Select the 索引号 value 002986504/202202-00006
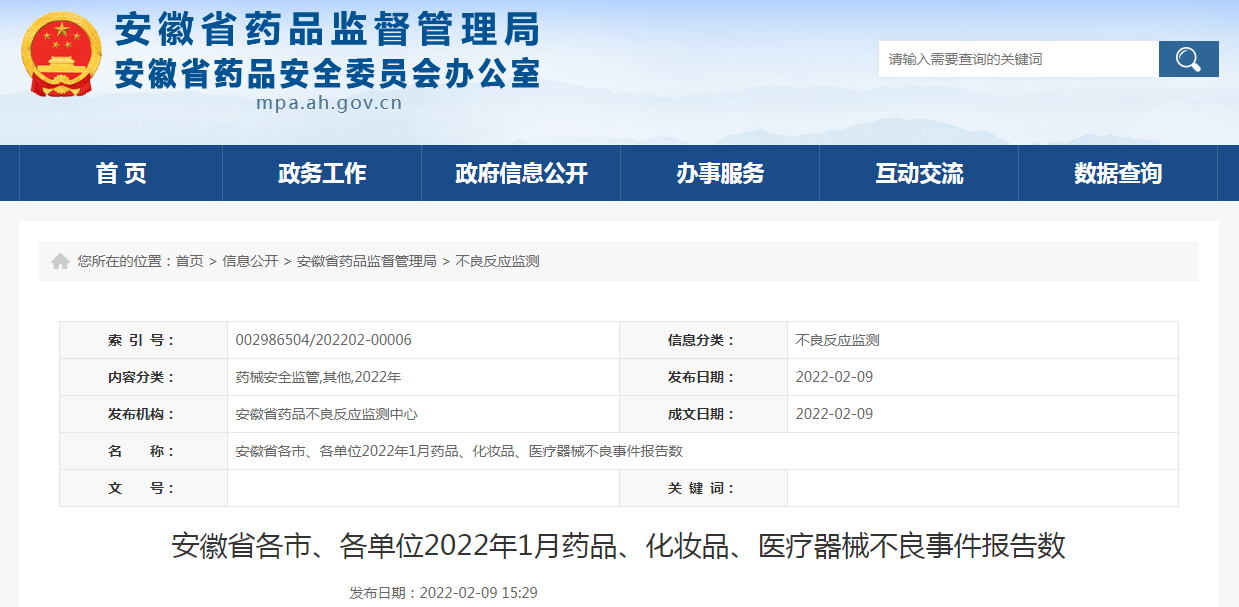The image size is (1239, 607). click(x=322, y=339)
